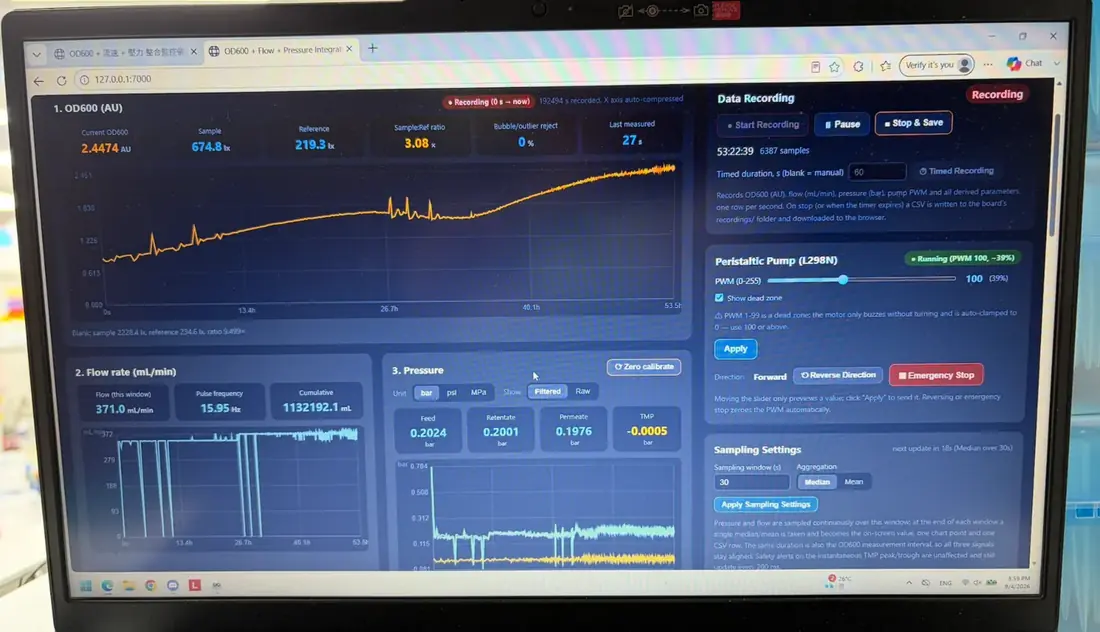Open Chrome from taskbar
The height and width of the screenshot is (632, 1100).
pyautogui.click(x=151, y=586)
